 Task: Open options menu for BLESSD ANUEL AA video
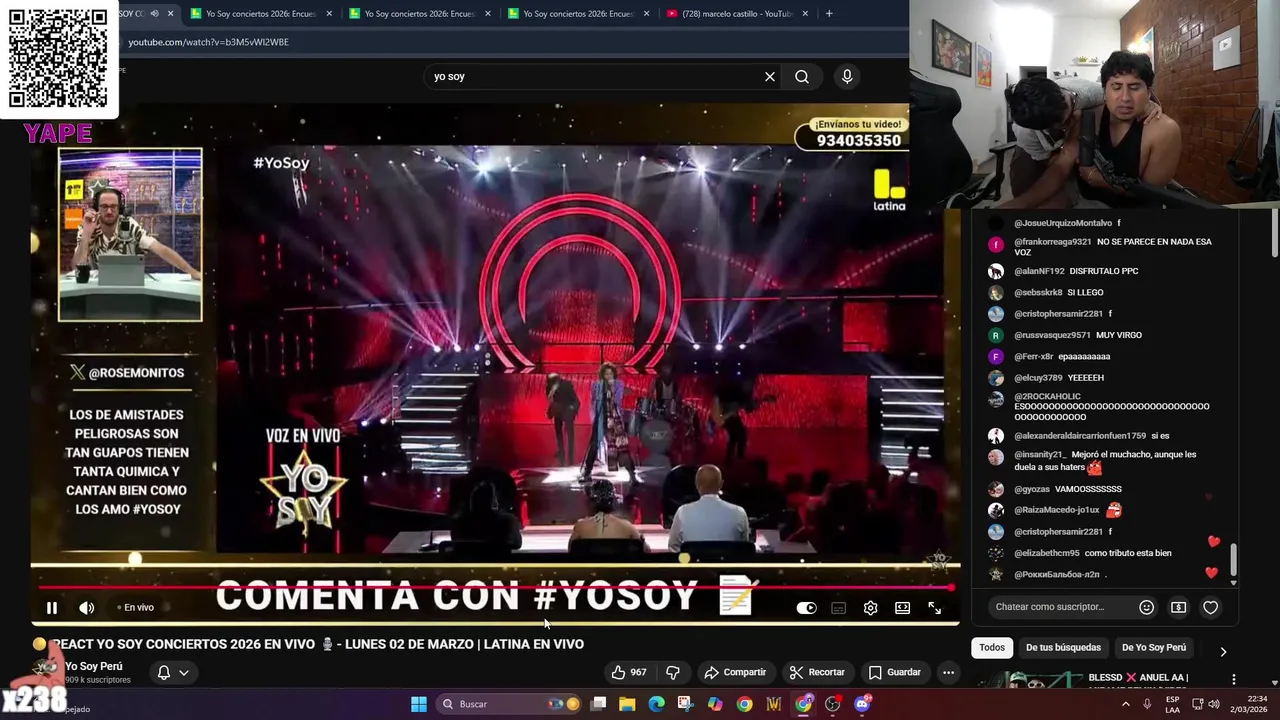point(1233,679)
